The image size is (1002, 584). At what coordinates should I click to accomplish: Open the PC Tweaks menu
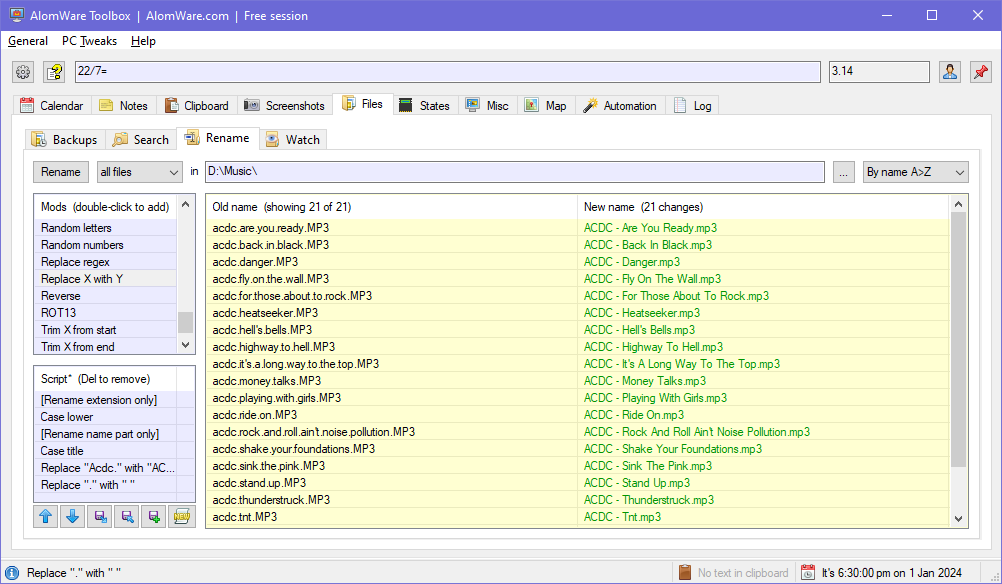tap(89, 41)
